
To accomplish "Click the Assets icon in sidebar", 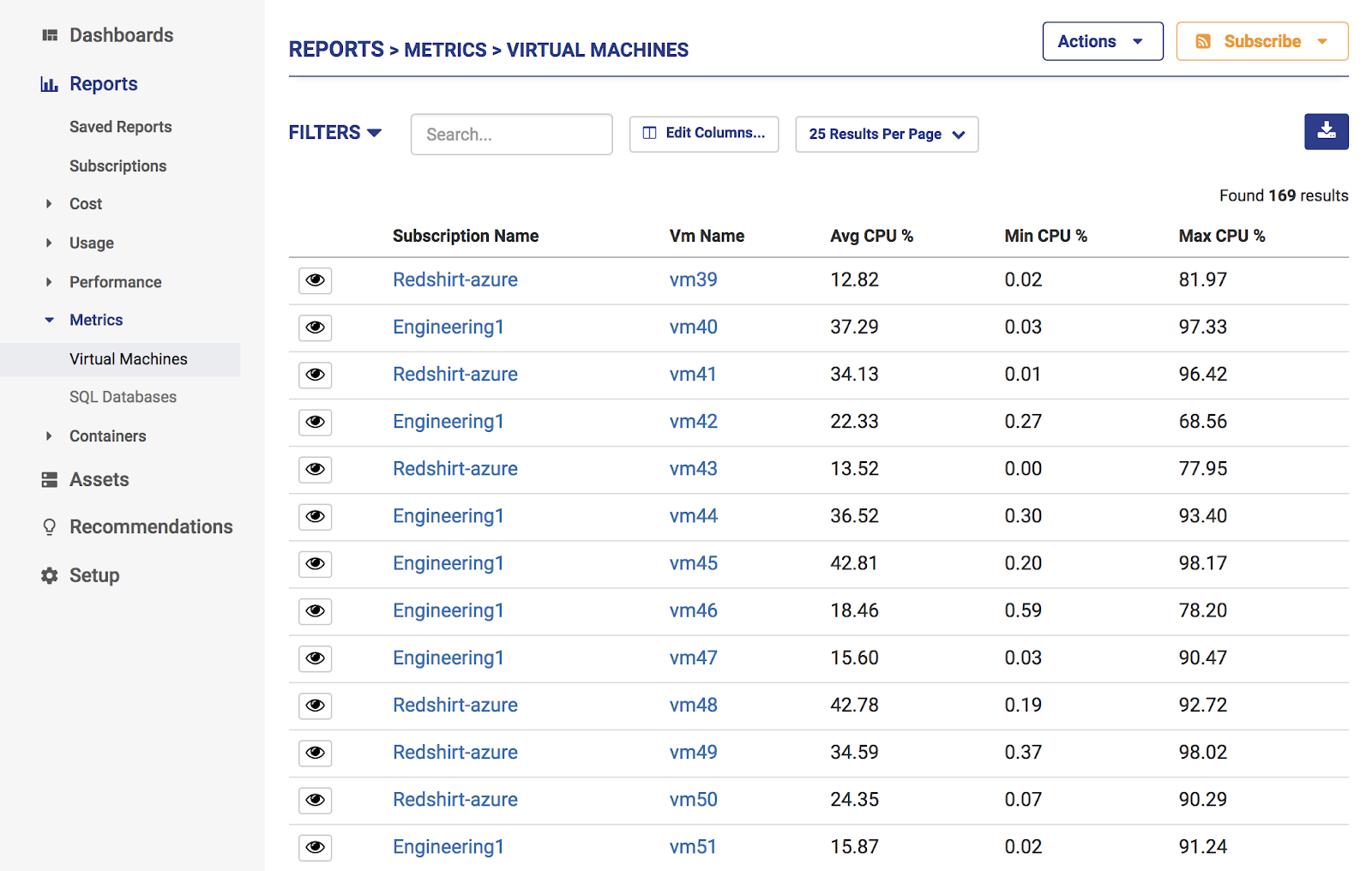I will click(x=49, y=479).
